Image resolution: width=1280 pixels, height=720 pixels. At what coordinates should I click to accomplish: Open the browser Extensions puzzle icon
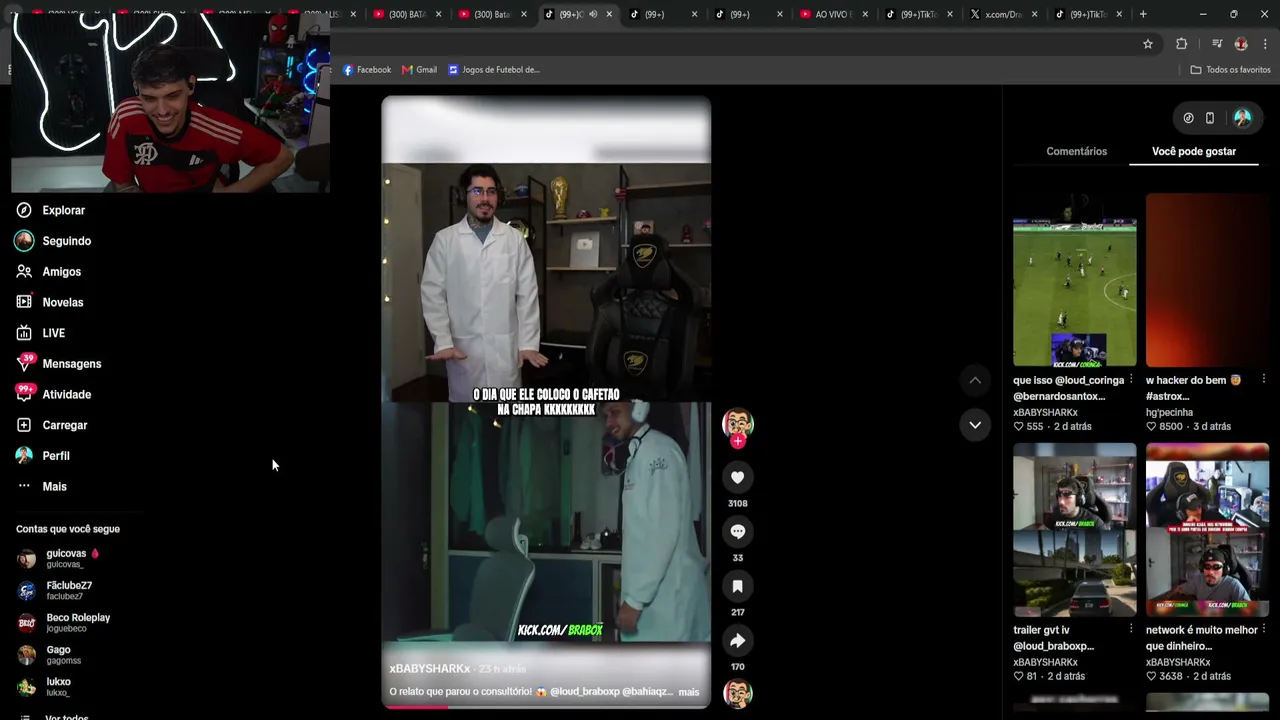pyautogui.click(x=1181, y=44)
